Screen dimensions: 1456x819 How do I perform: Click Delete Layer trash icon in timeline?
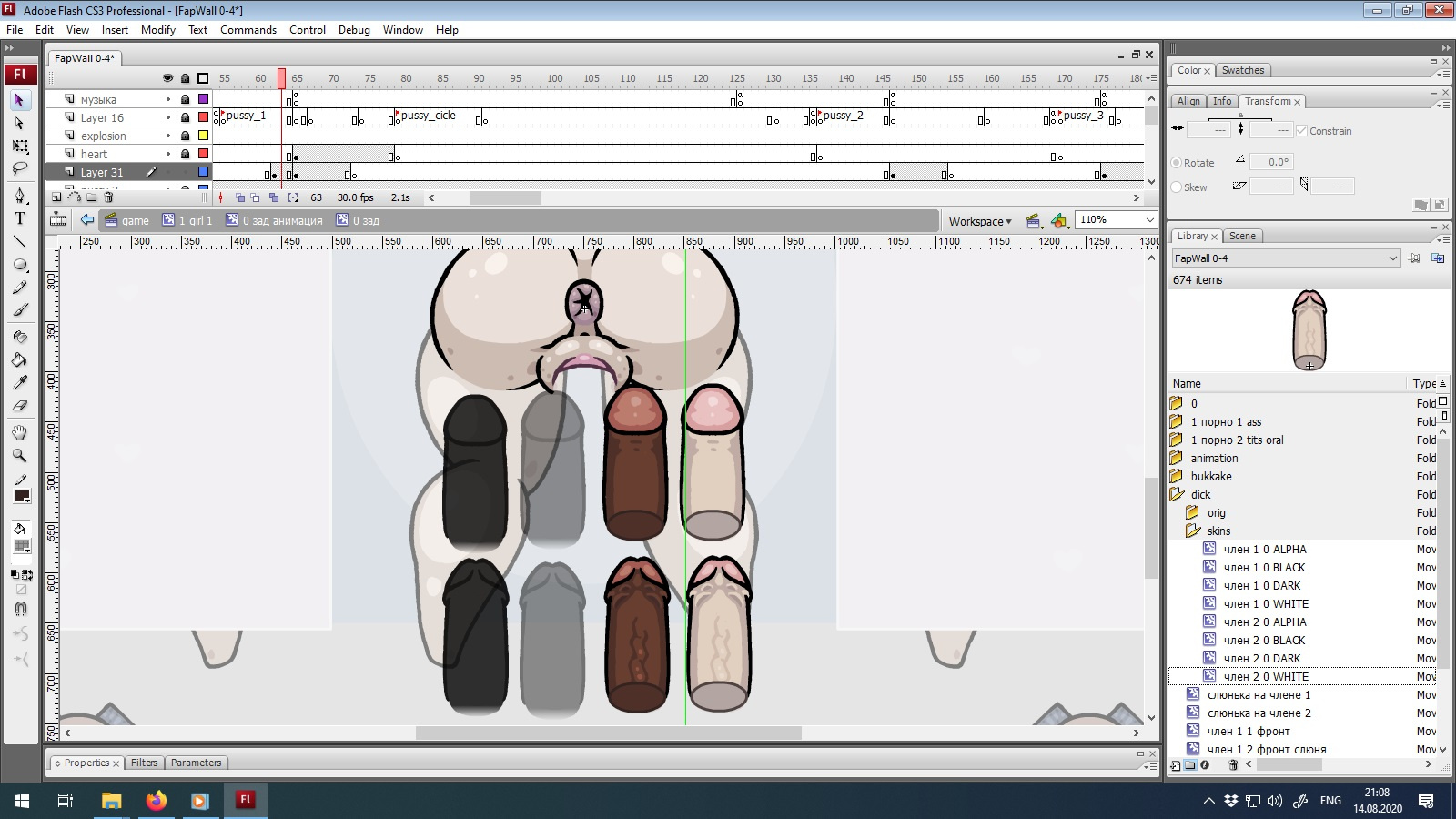coord(108,197)
